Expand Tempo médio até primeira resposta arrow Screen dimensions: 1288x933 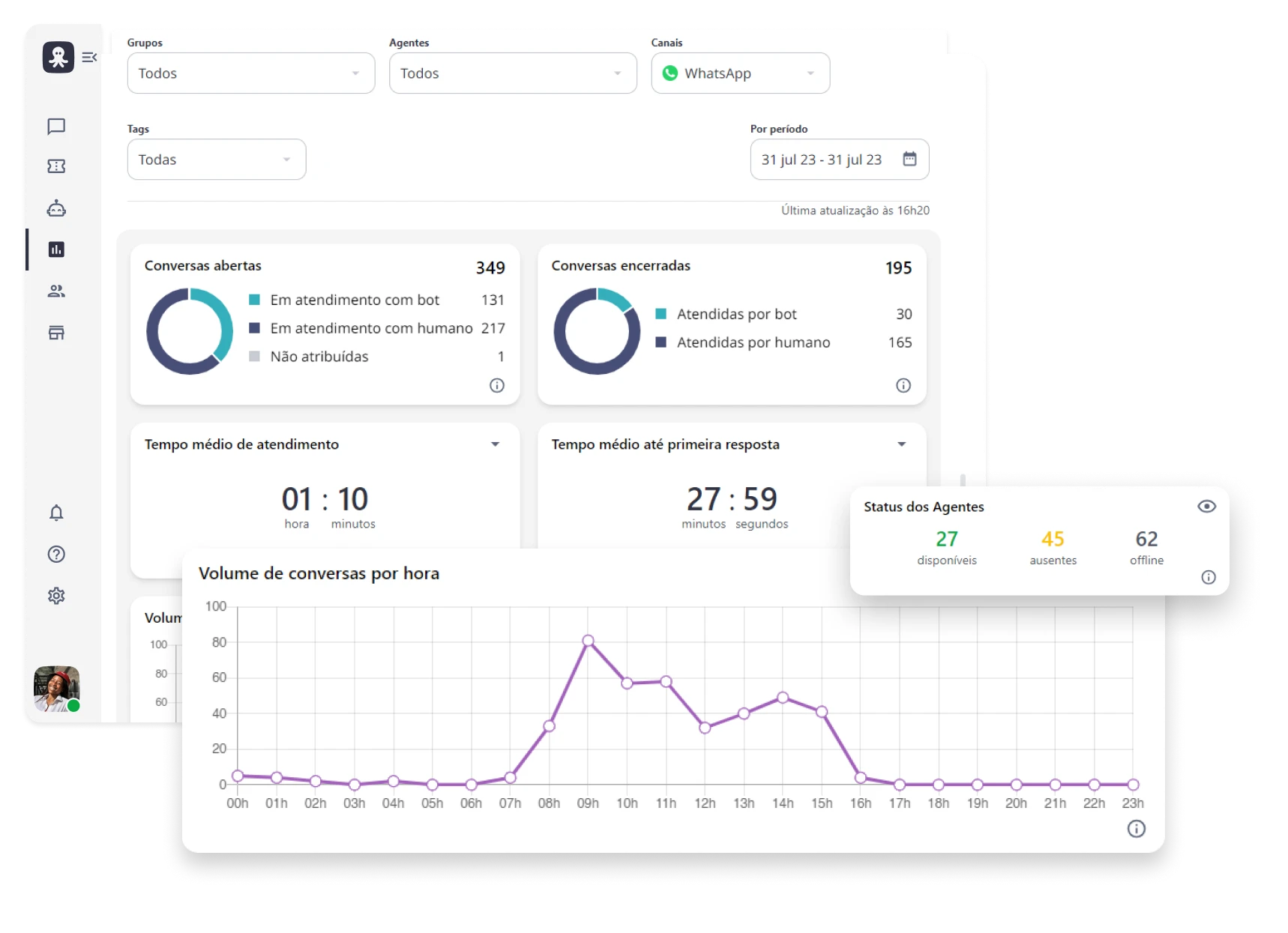point(902,444)
